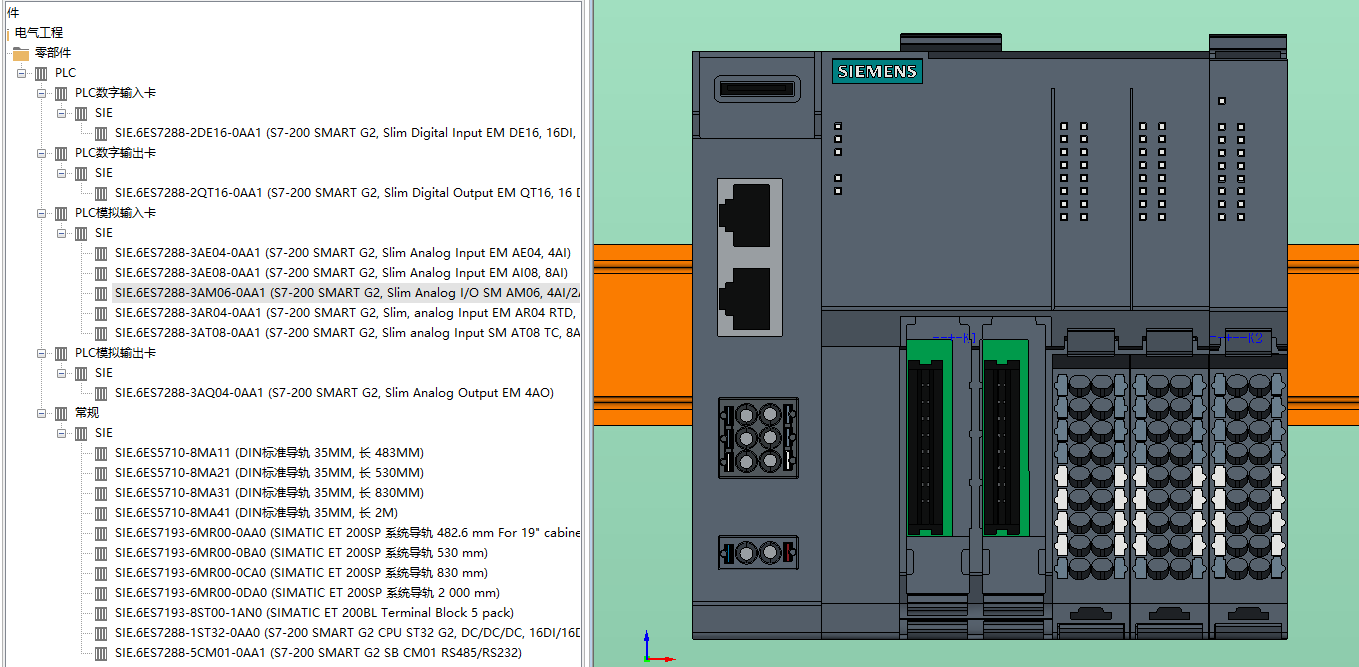The width and height of the screenshot is (1359, 667).
Task: Select SIE.6ES7288-3AM06-0AA1 Analog I/O row
Action: click(346, 293)
